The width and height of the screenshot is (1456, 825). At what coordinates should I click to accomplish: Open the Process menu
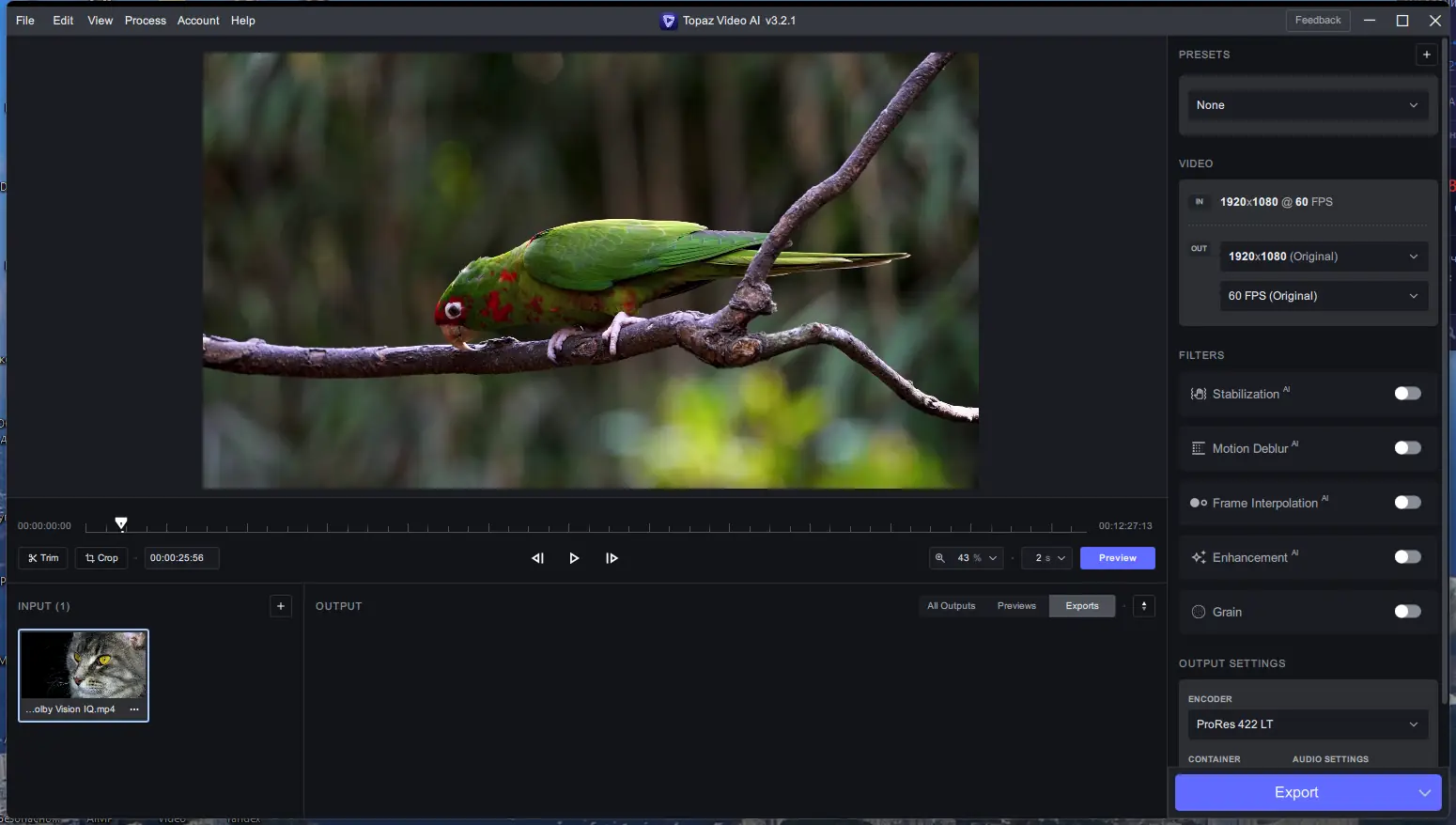click(x=145, y=21)
